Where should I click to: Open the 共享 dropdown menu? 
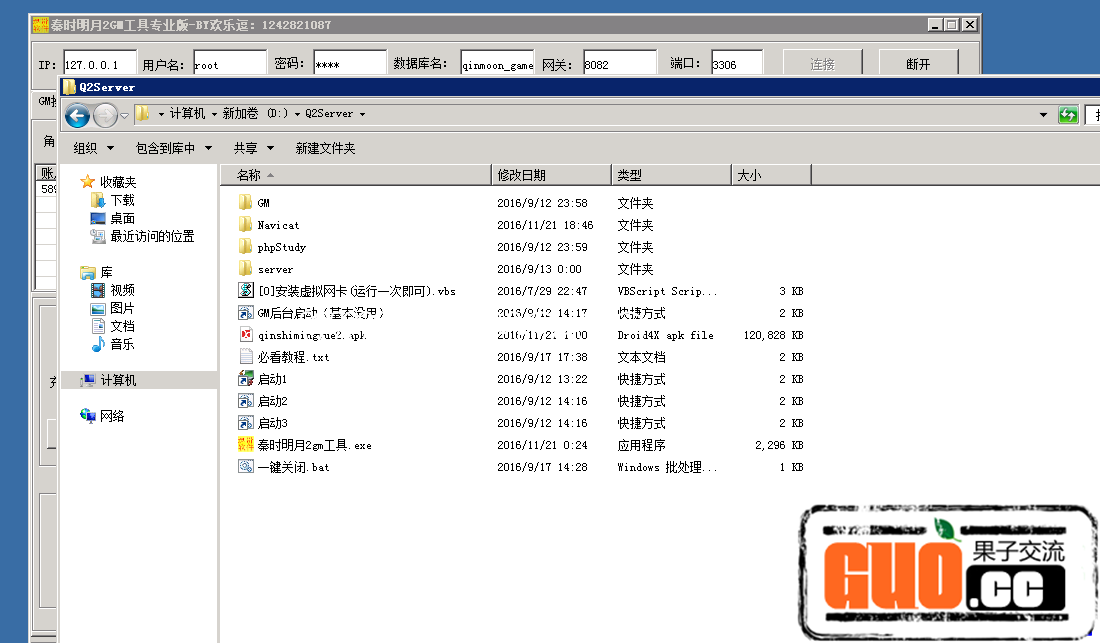(253, 148)
